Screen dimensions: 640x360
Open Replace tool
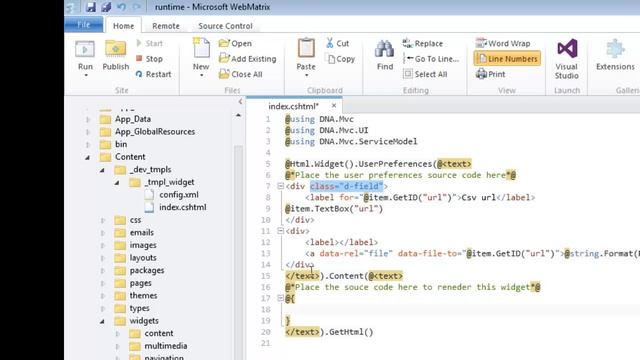[x=423, y=43]
